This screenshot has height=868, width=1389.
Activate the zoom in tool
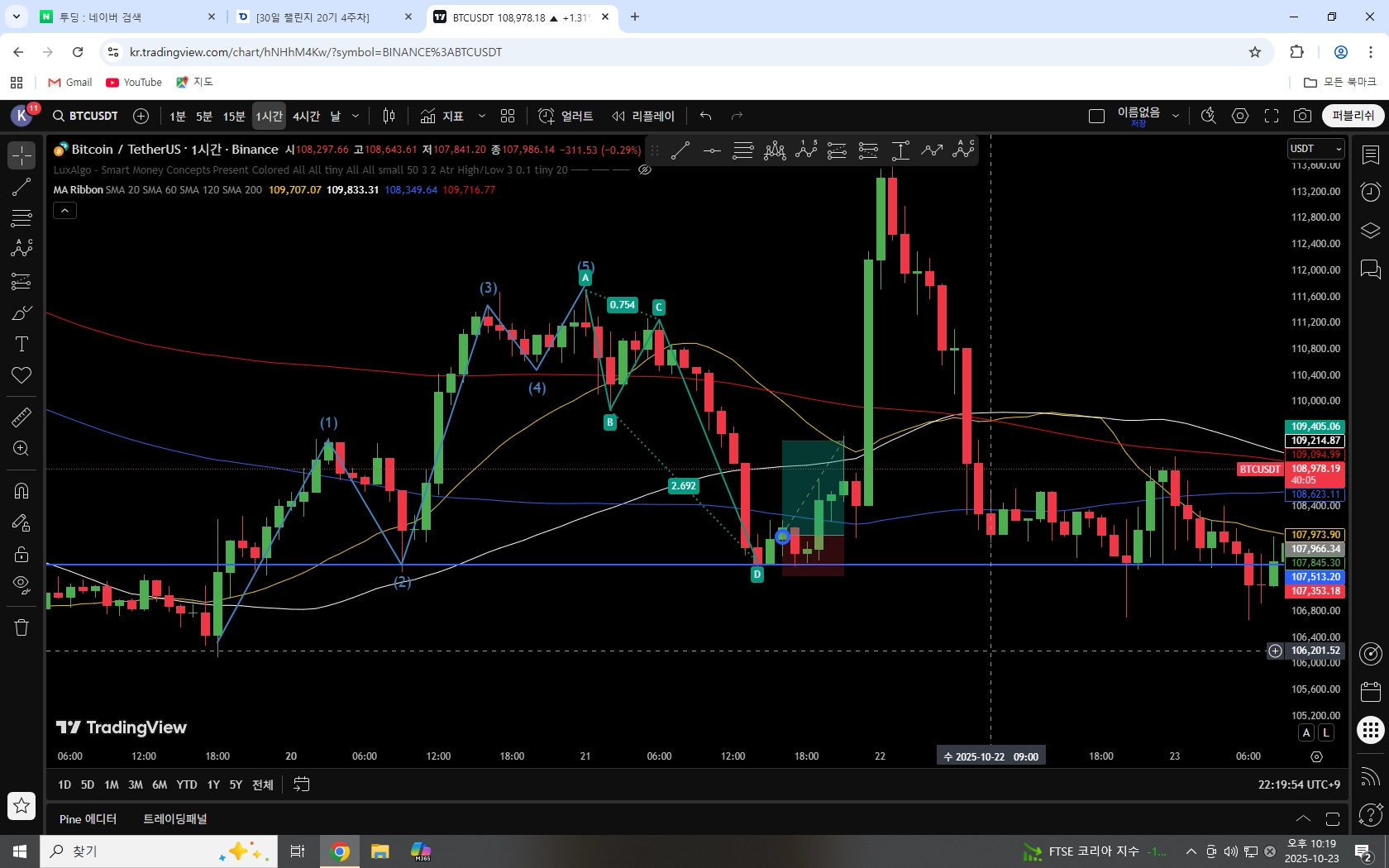tap(21, 449)
